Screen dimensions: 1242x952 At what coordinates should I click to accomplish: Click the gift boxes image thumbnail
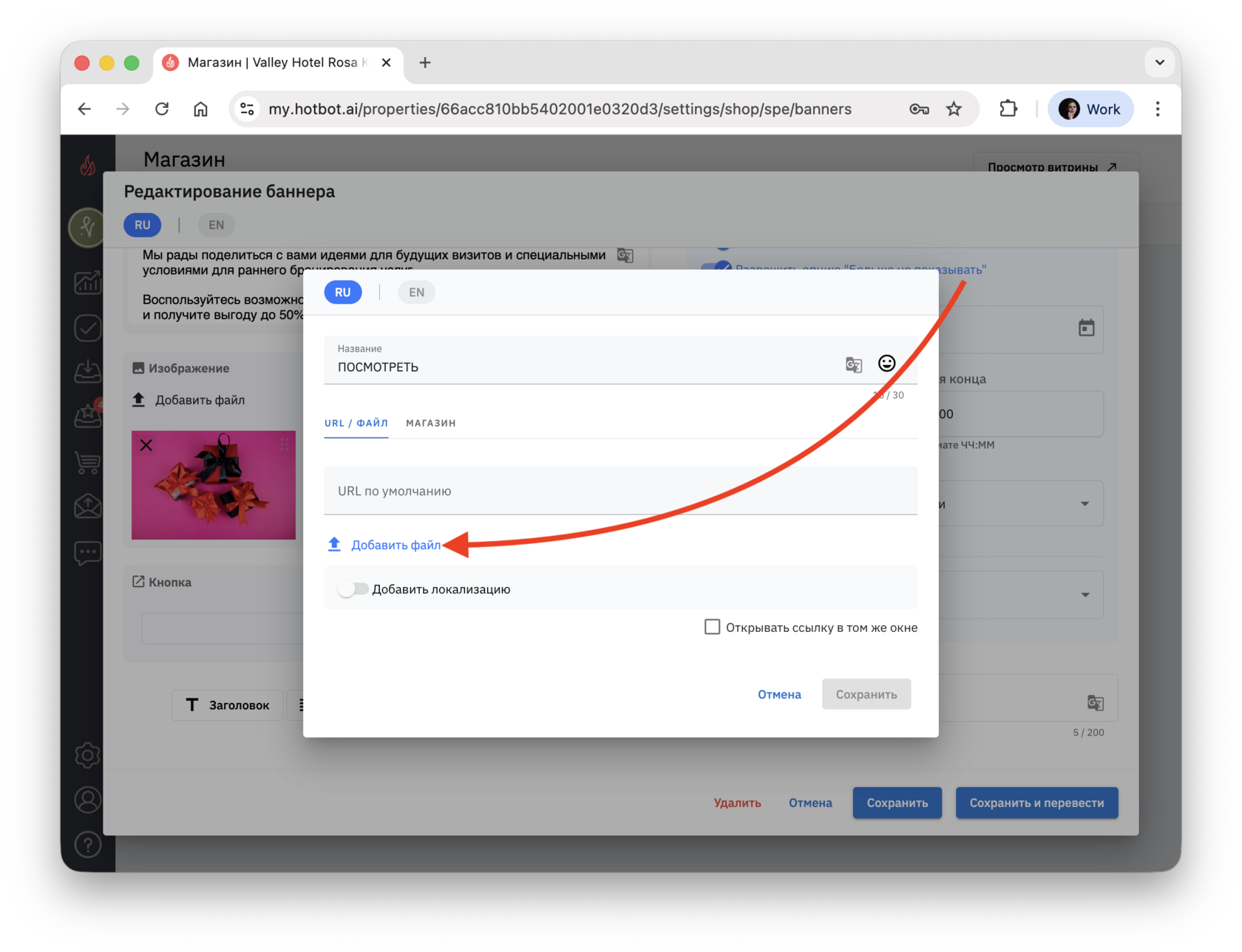[x=214, y=485]
